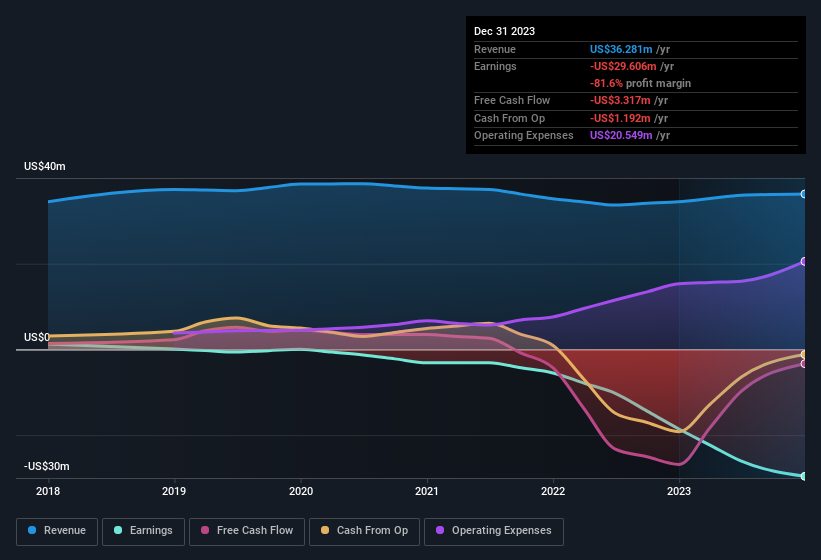Screen dimensions: 821x560
Task: Select the 2021 x-axis label
Action: (427, 491)
